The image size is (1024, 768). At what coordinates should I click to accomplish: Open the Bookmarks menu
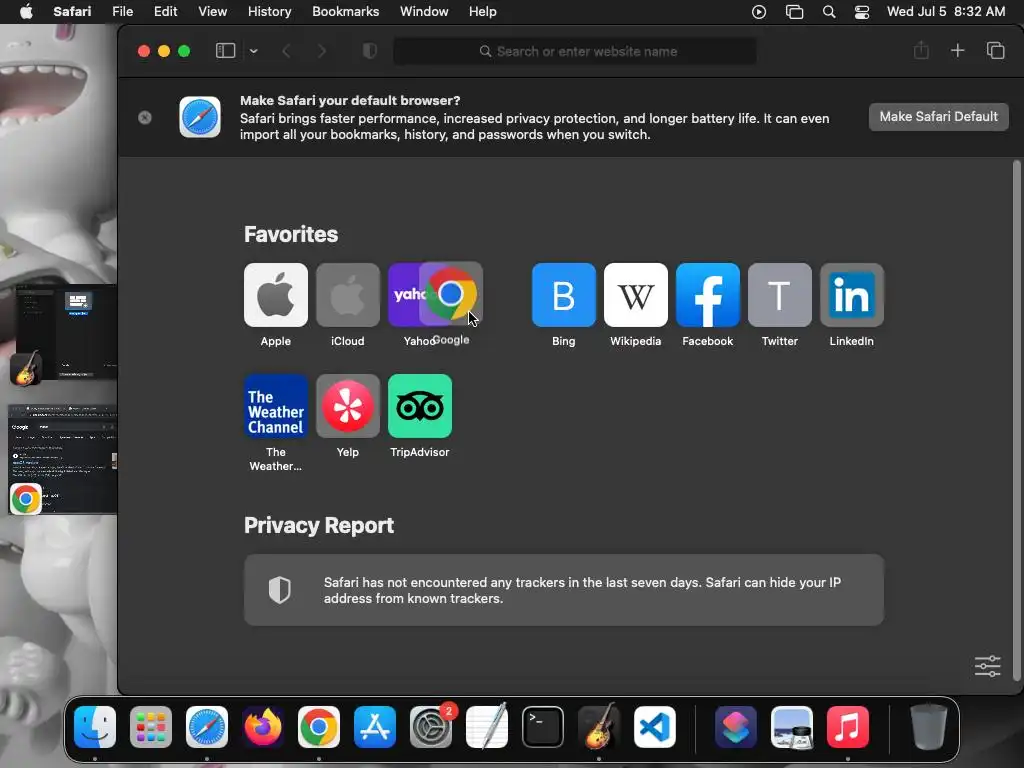345,12
